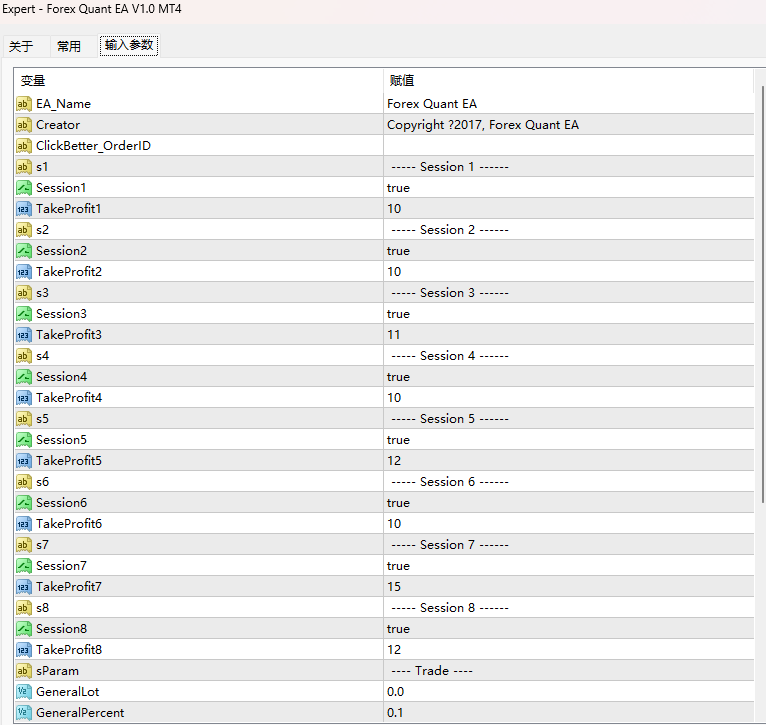Screen dimensions: 766x725
Task: Select the GeneralLot value 0.0
Action: click(x=569, y=692)
